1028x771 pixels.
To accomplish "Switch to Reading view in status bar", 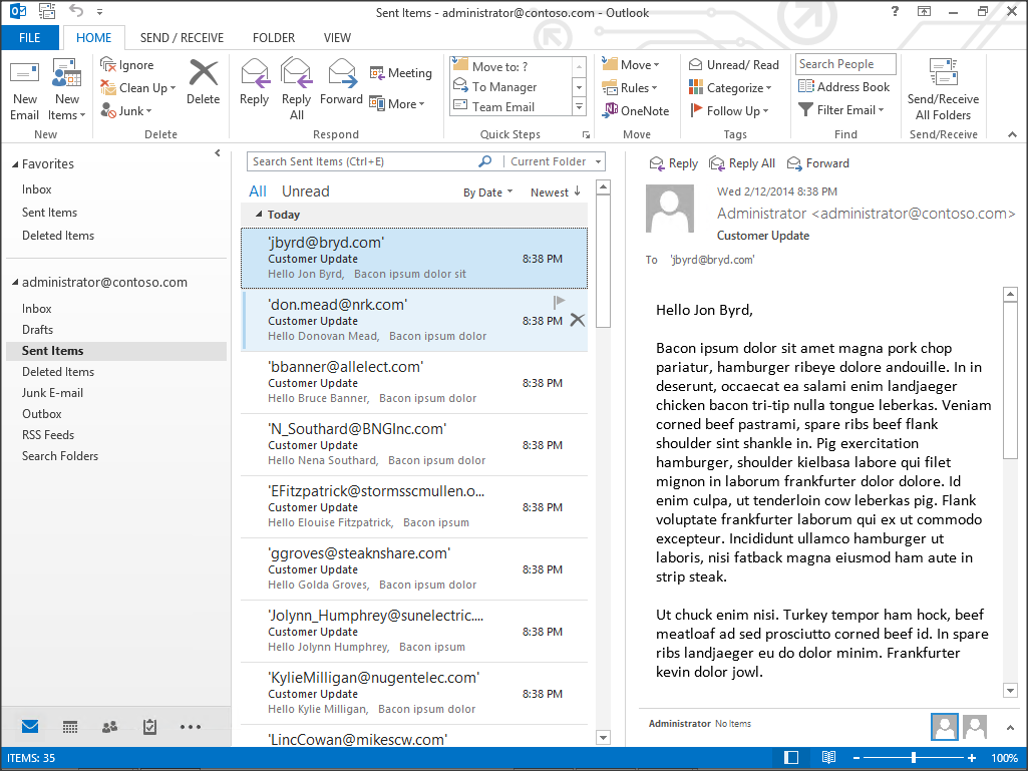I will tap(829, 758).
